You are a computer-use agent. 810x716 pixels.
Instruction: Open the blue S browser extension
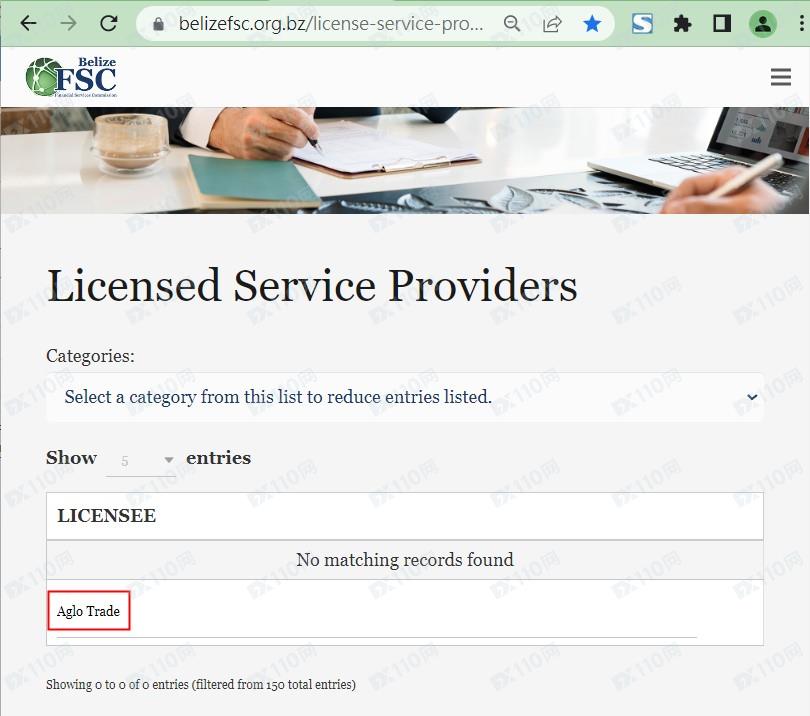(642, 24)
